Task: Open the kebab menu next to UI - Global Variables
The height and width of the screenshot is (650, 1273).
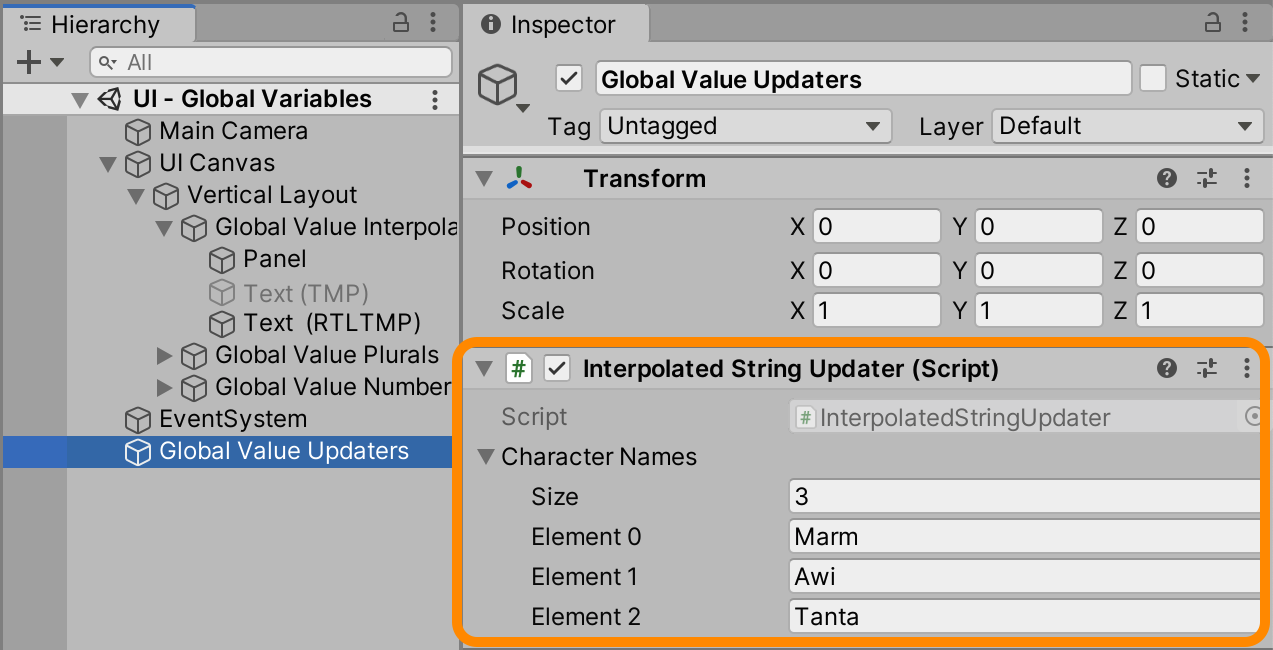Action: tap(434, 98)
